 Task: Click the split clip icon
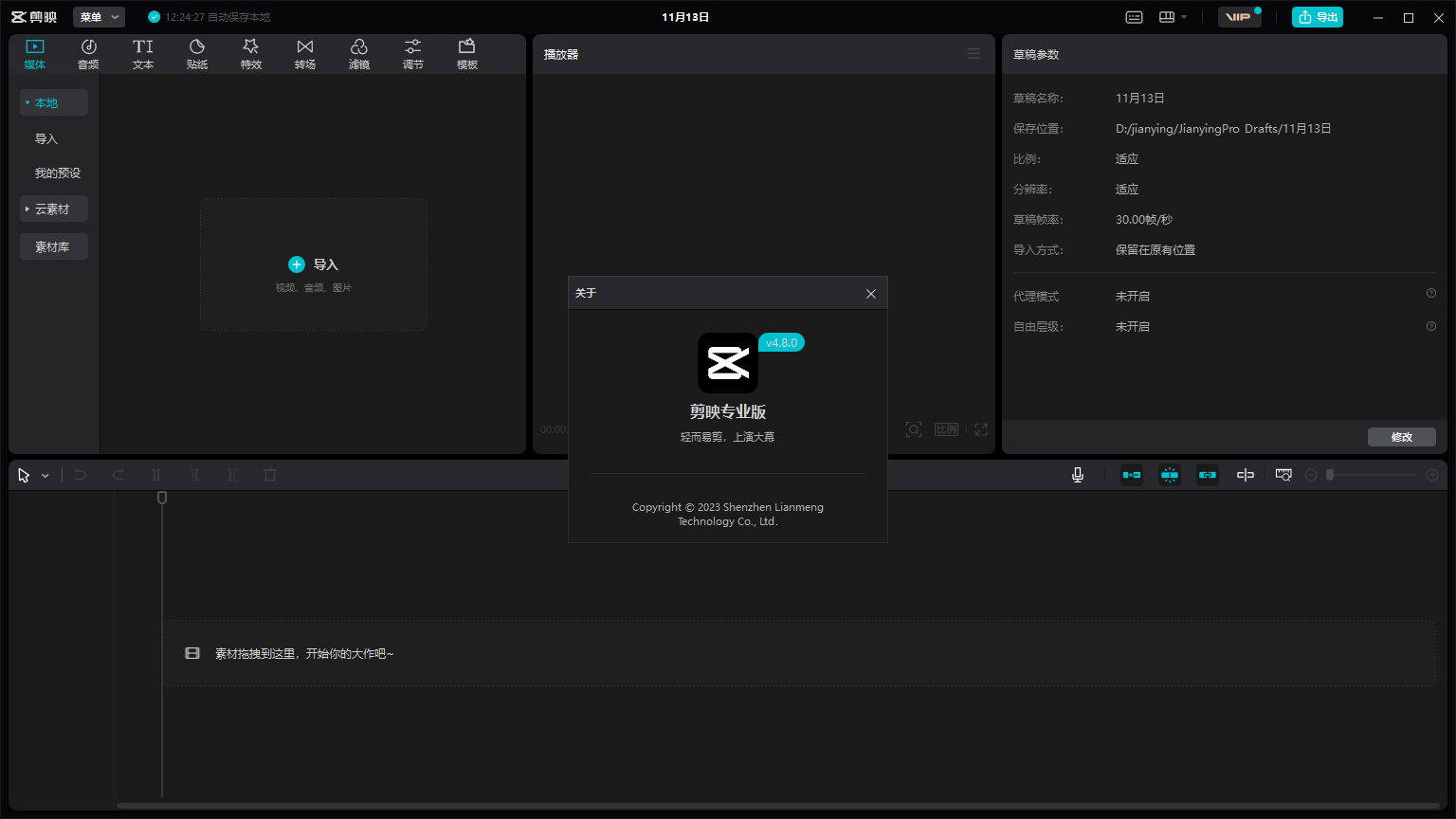[x=156, y=475]
